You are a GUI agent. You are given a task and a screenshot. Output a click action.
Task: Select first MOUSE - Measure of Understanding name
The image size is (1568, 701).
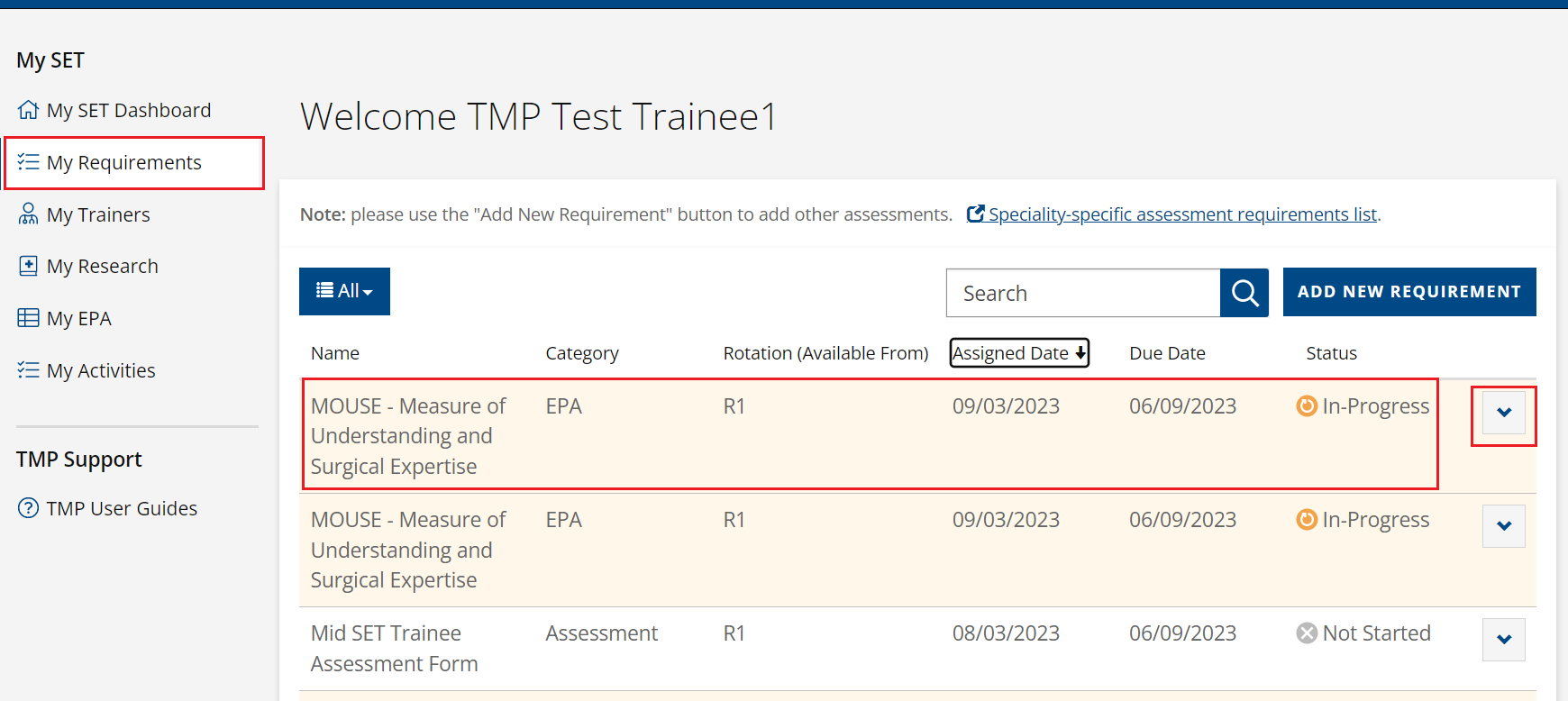[408, 436]
